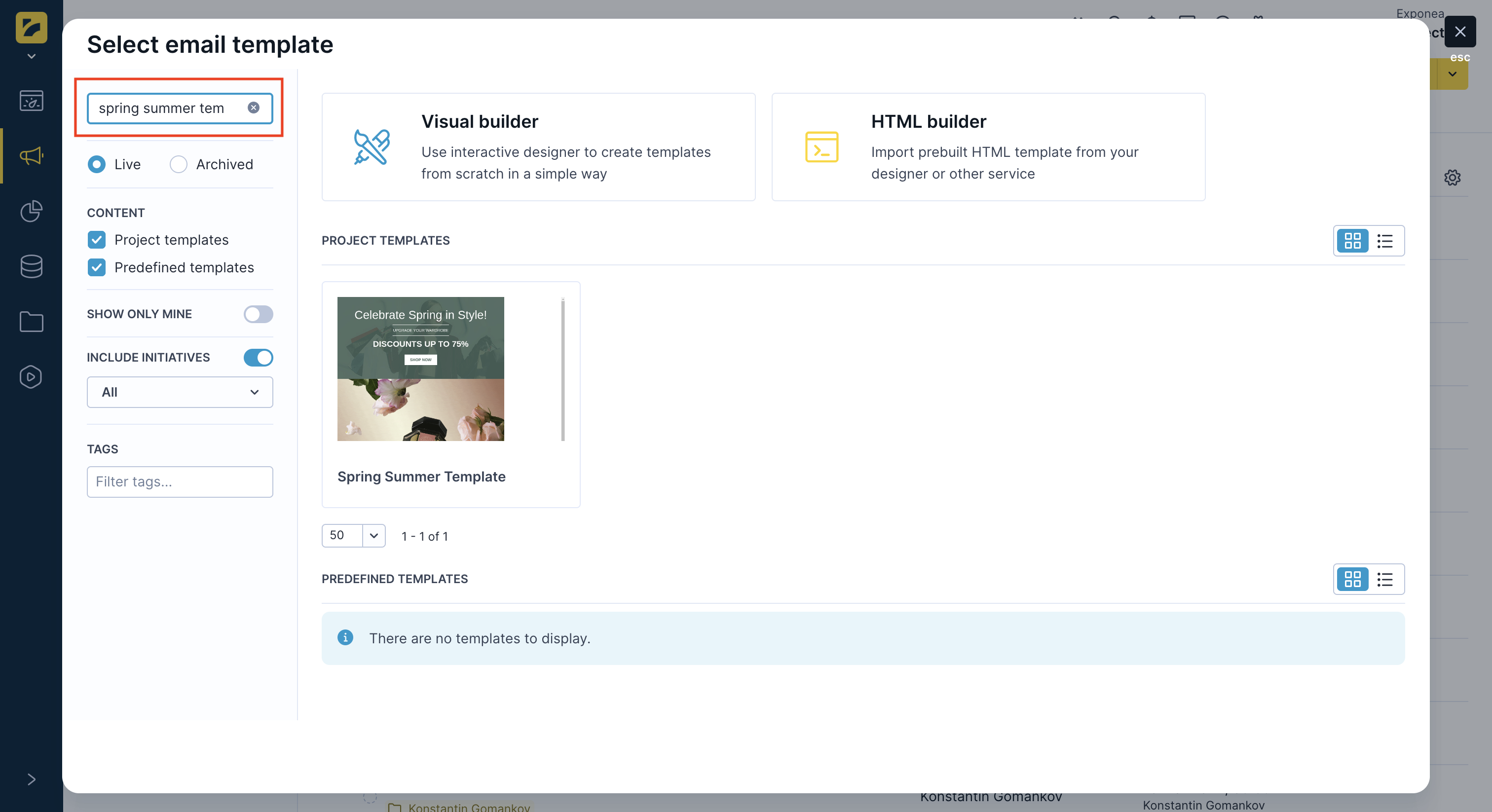Click the HTML builder terminal icon

coord(821,147)
